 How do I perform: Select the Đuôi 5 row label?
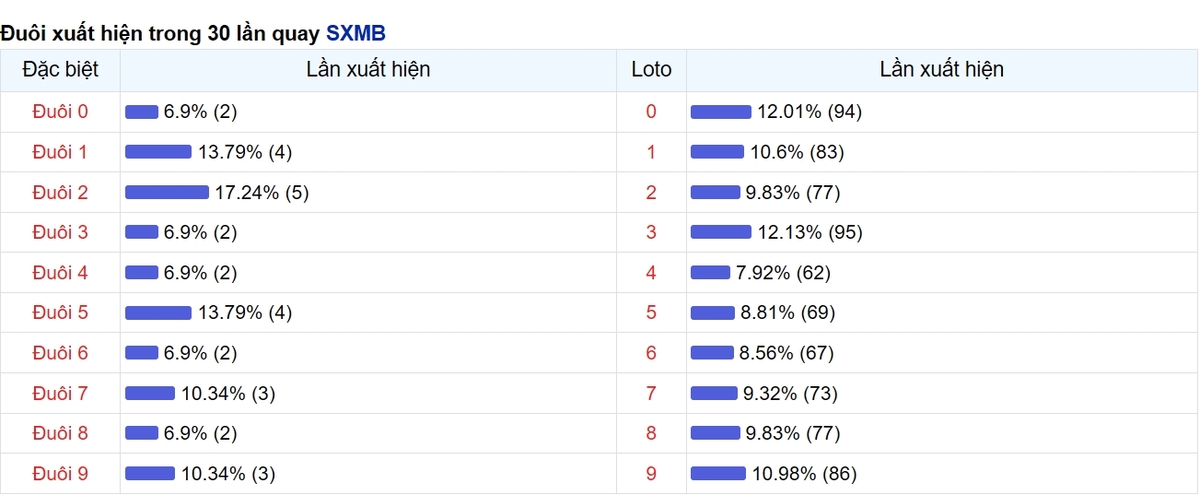pos(60,313)
